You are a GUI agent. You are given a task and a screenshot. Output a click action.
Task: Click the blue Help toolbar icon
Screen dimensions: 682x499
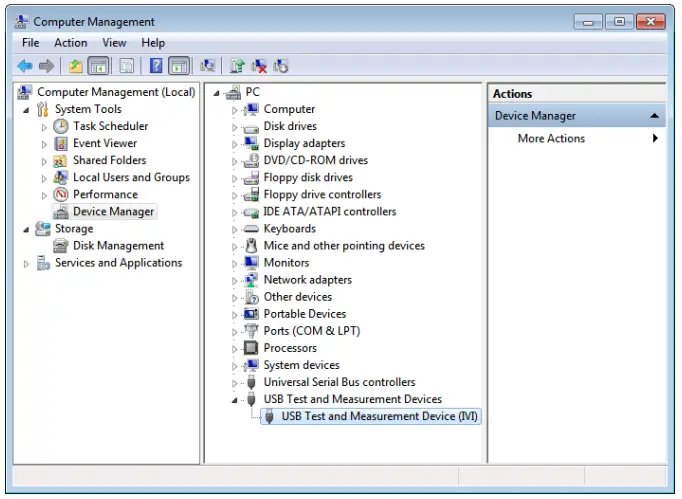tap(156, 66)
